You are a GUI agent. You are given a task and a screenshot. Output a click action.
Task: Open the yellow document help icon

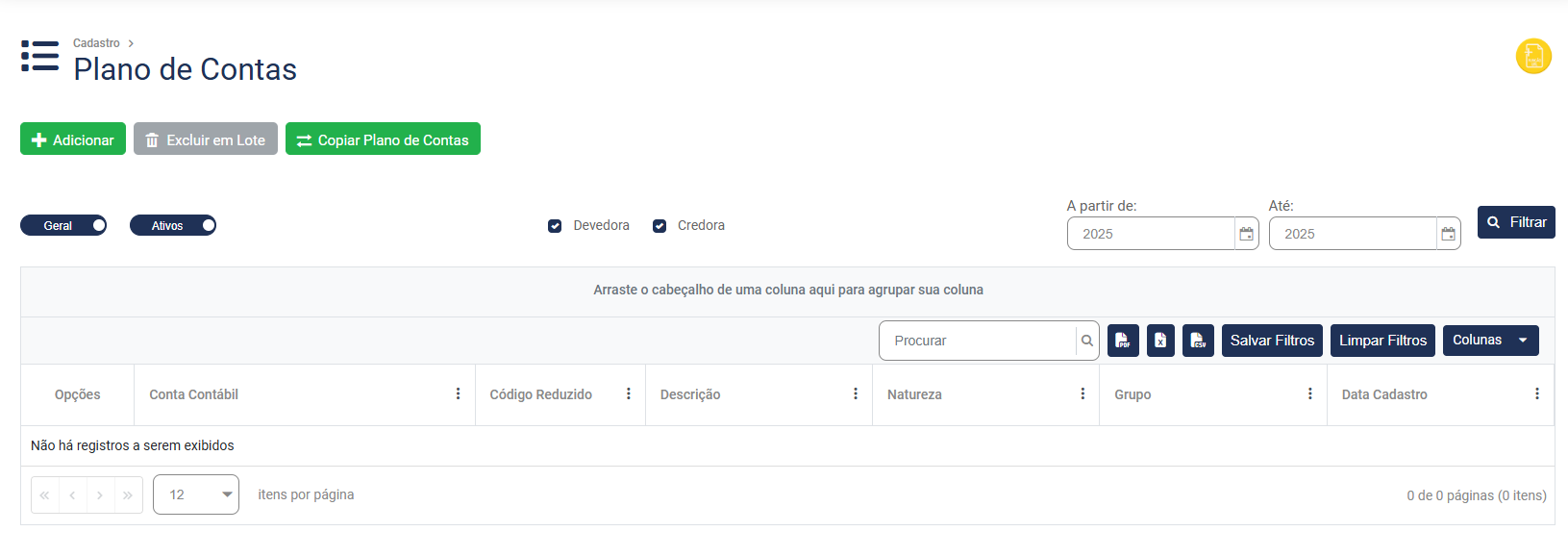1533,56
